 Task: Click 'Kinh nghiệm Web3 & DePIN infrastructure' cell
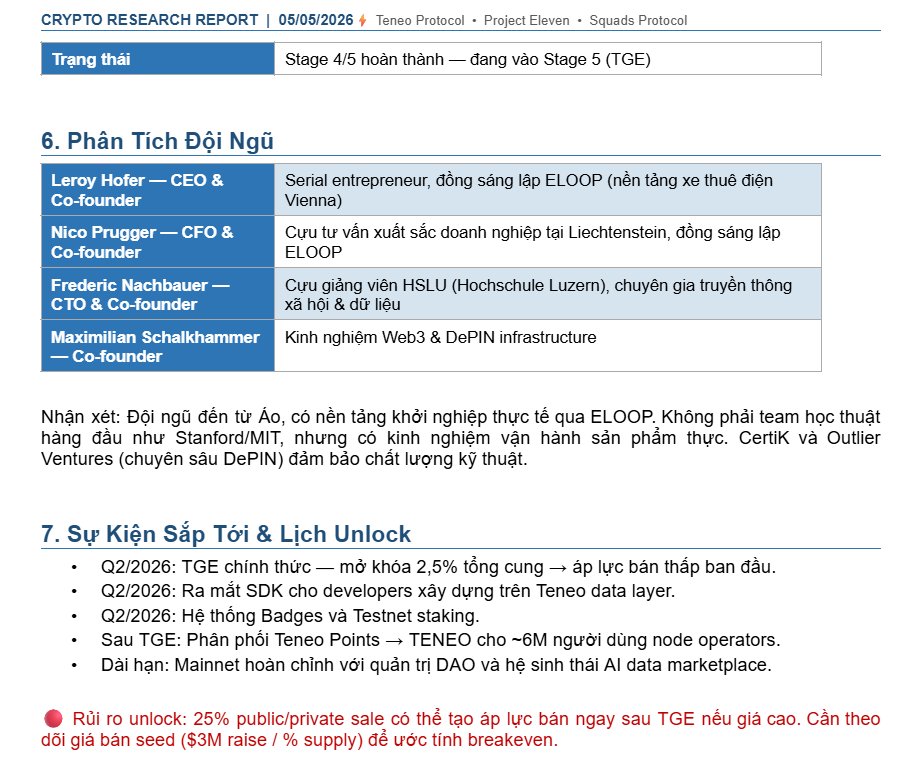(547, 346)
